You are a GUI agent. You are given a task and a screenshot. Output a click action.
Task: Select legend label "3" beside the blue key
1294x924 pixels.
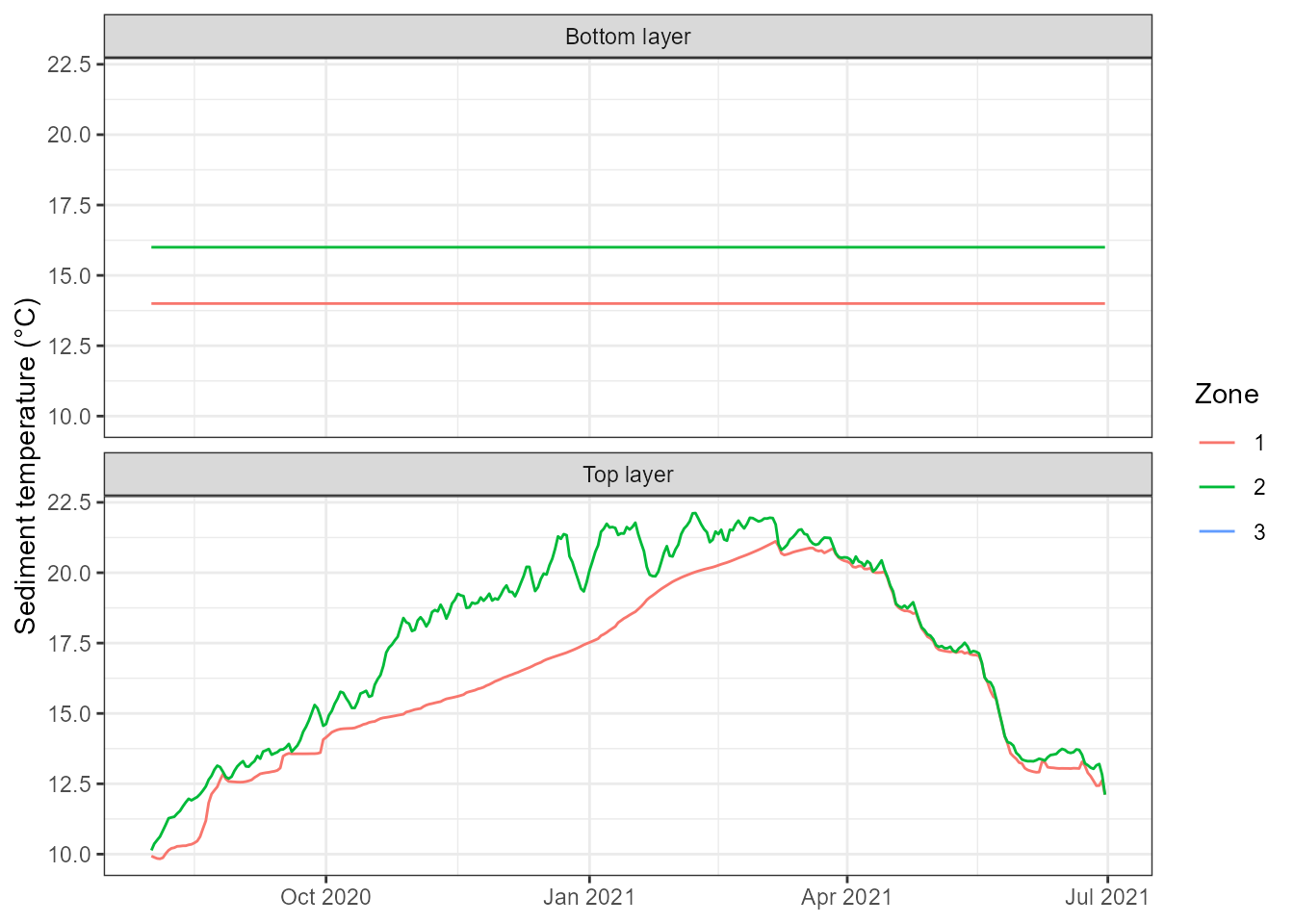point(1259,532)
